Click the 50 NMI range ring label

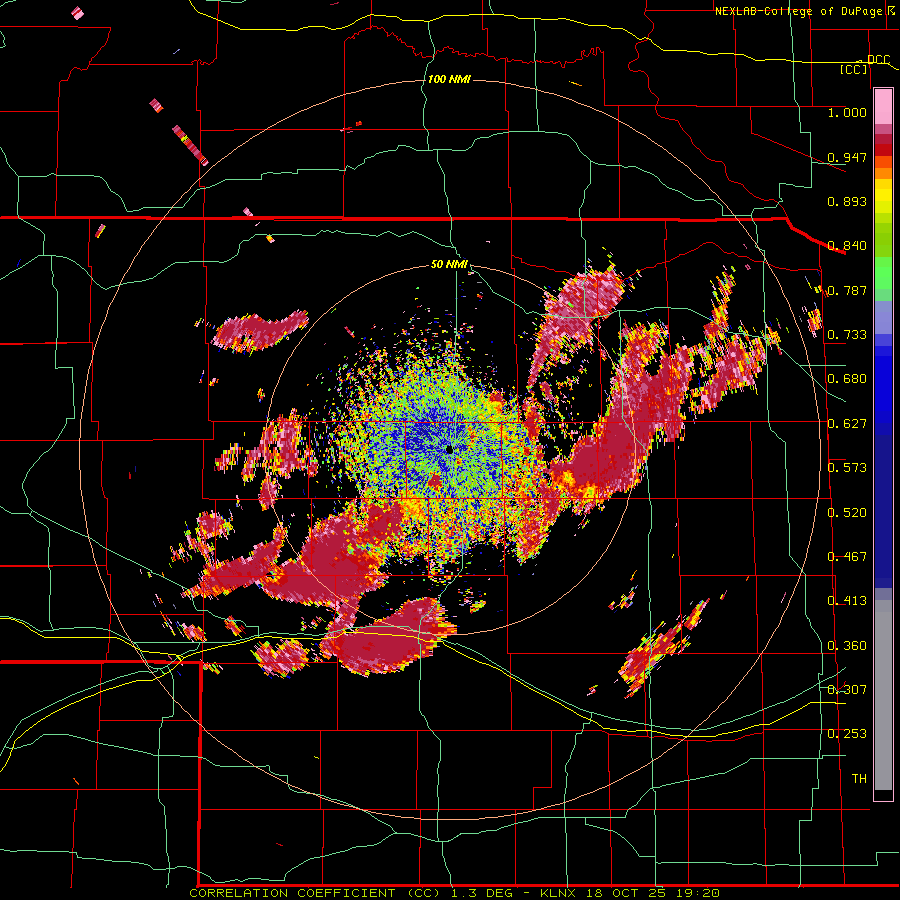pos(449,264)
